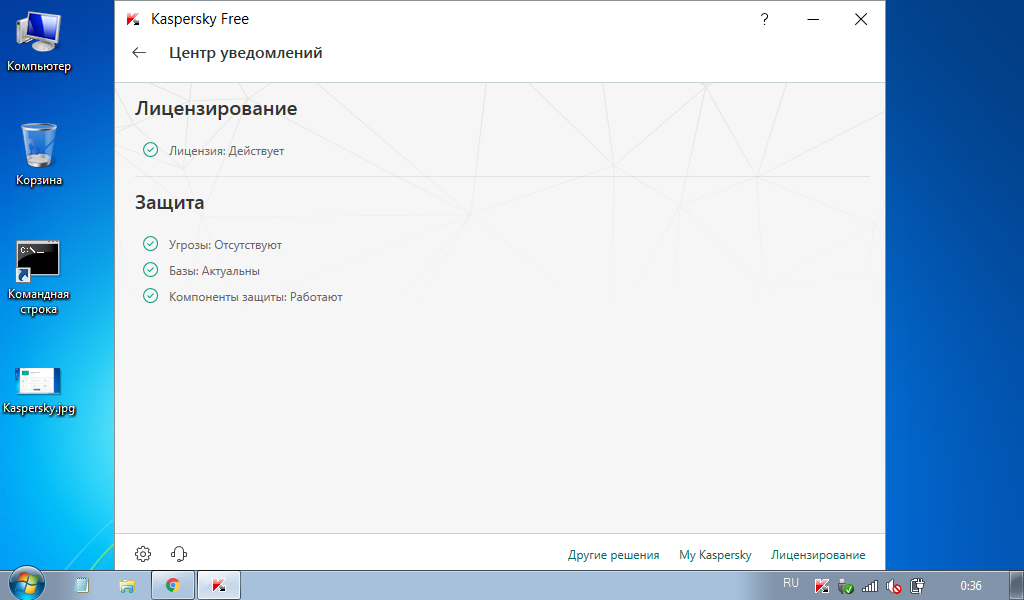The width and height of the screenshot is (1024, 600).
Task: Open Лицензирование link at bottom
Action: coord(818,555)
